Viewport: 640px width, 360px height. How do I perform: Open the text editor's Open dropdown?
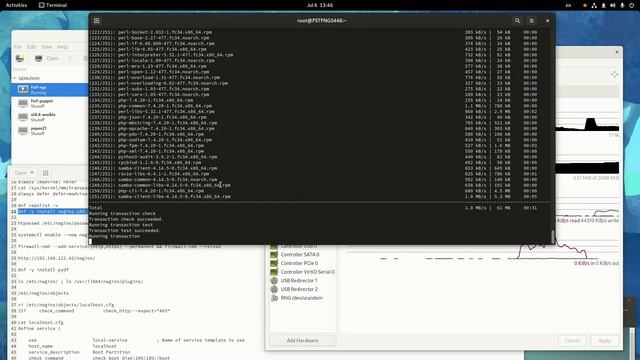pyautogui.click(x=24, y=173)
